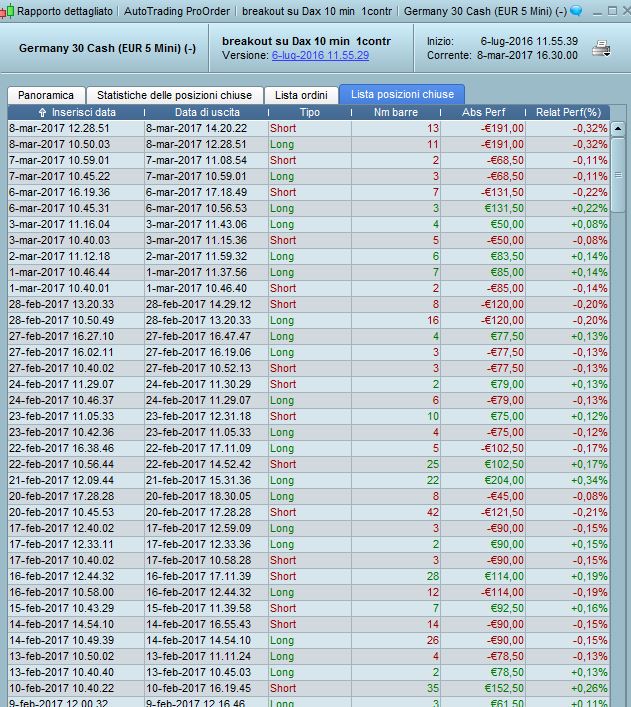Click the print report icon

point(601,49)
